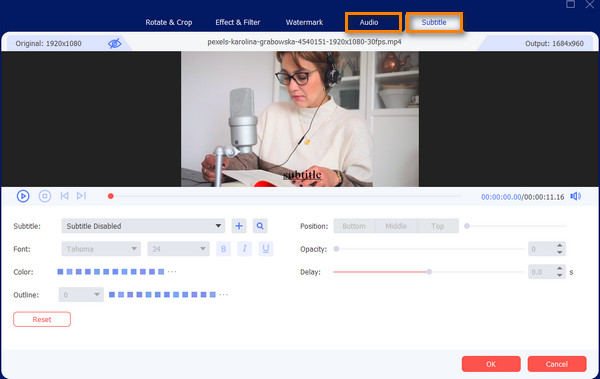Jump to previous frame

point(64,196)
